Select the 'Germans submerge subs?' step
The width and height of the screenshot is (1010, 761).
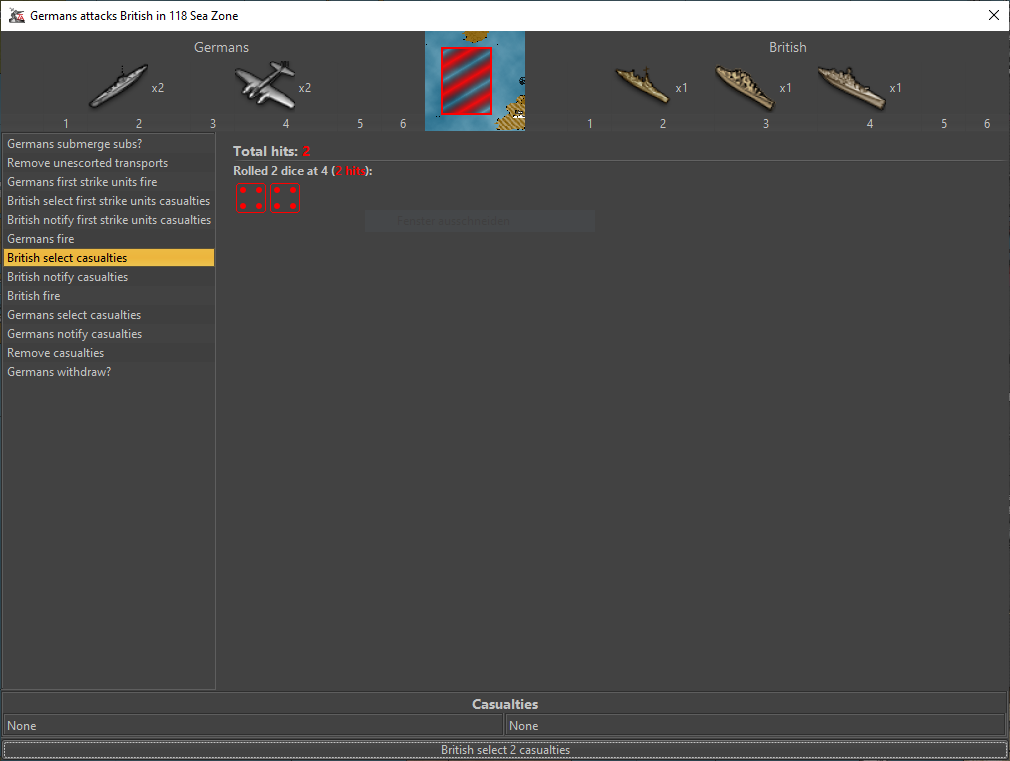(75, 144)
